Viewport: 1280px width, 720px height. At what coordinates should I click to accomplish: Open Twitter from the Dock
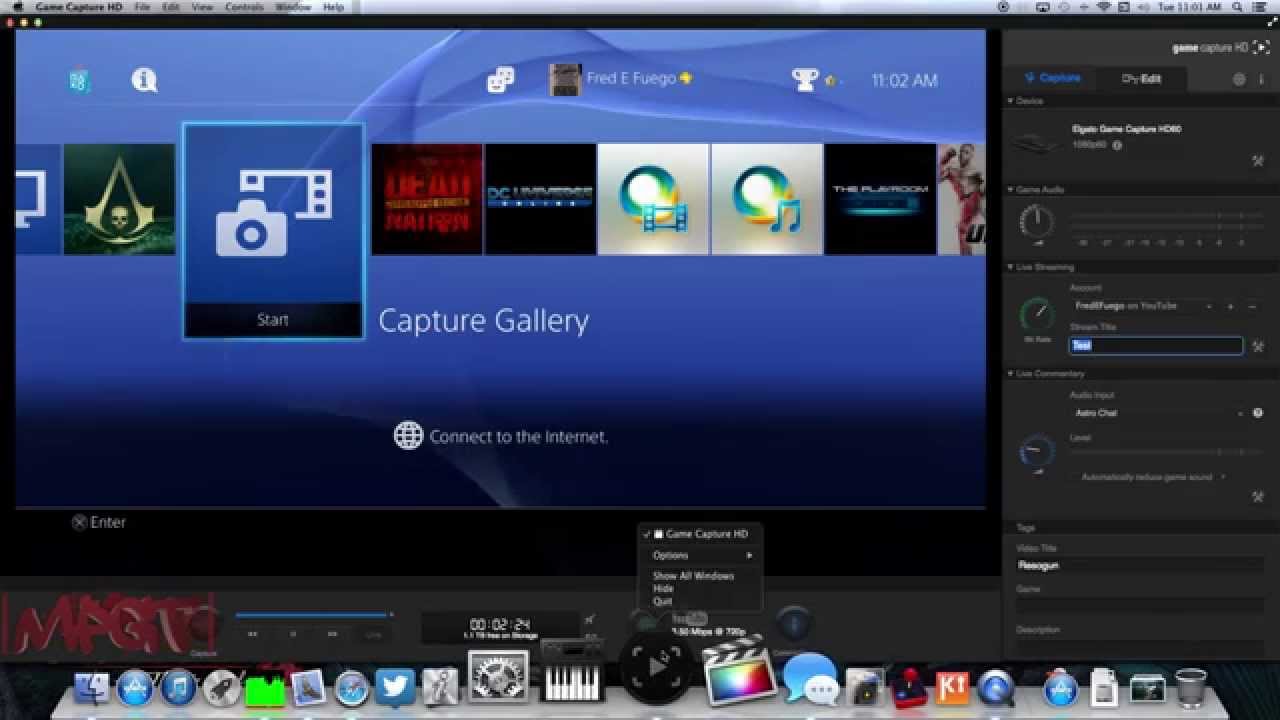pyautogui.click(x=395, y=688)
